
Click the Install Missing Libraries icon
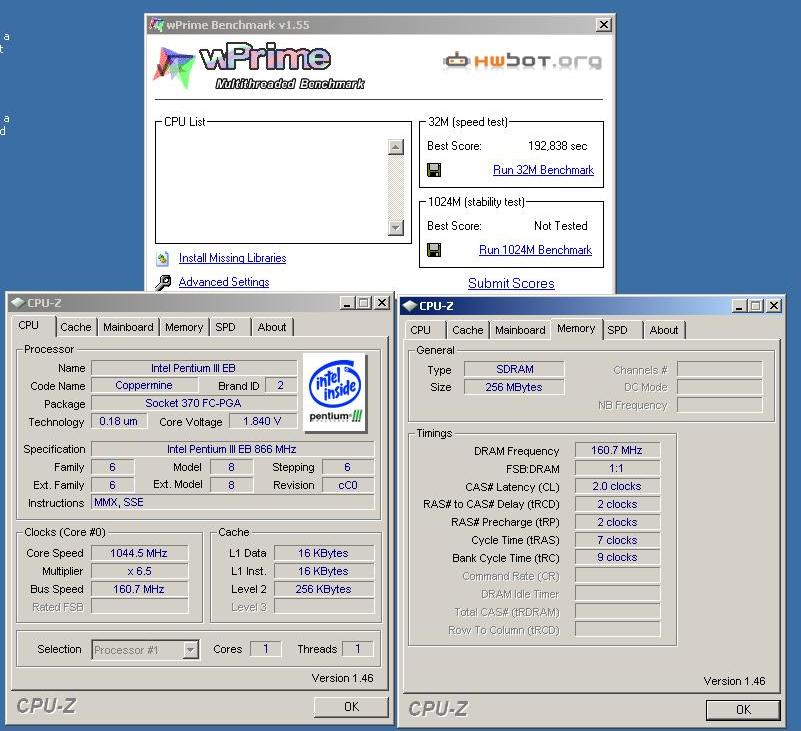coord(162,258)
